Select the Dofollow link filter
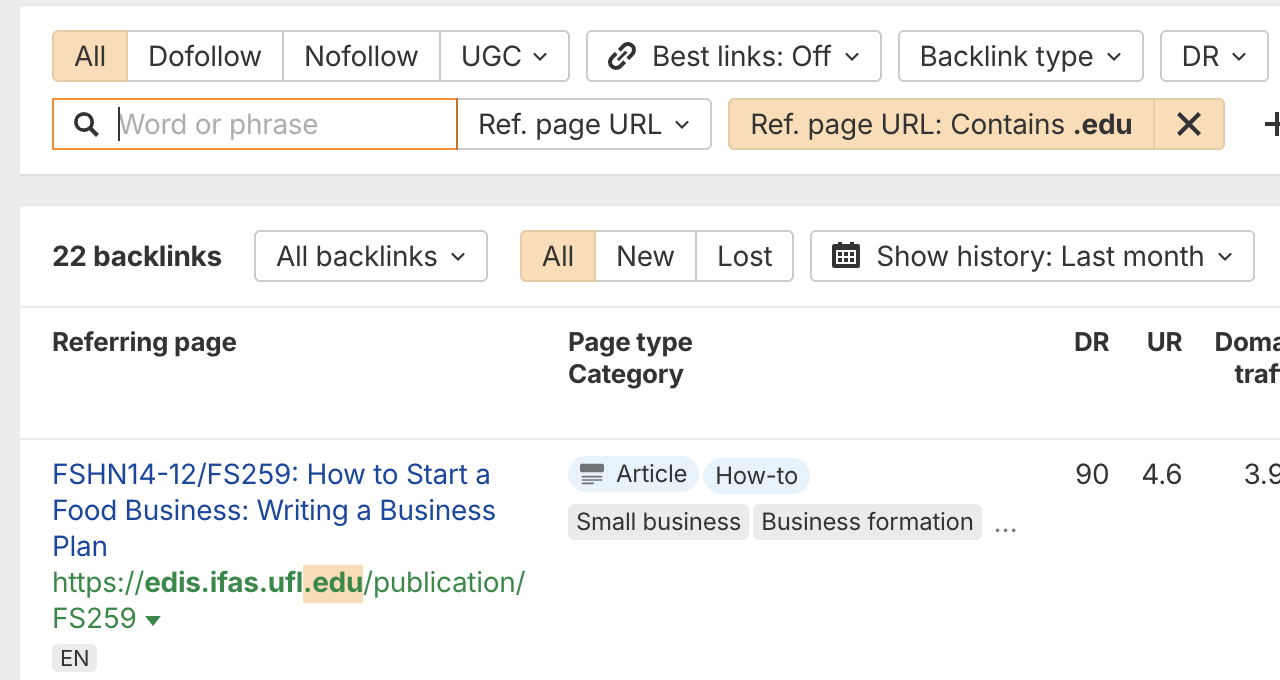The height and width of the screenshot is (680, 1280). coord(205,56)
